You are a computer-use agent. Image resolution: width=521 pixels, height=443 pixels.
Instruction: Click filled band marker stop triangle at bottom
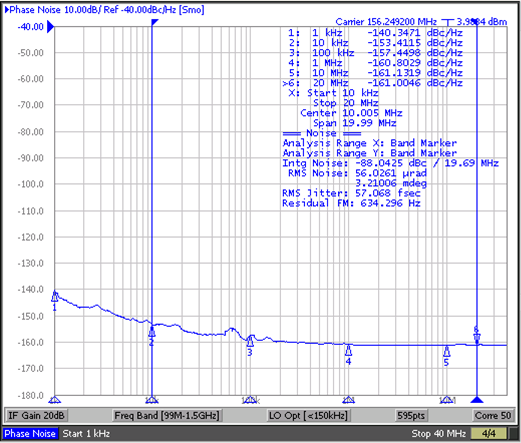(477, 399)
